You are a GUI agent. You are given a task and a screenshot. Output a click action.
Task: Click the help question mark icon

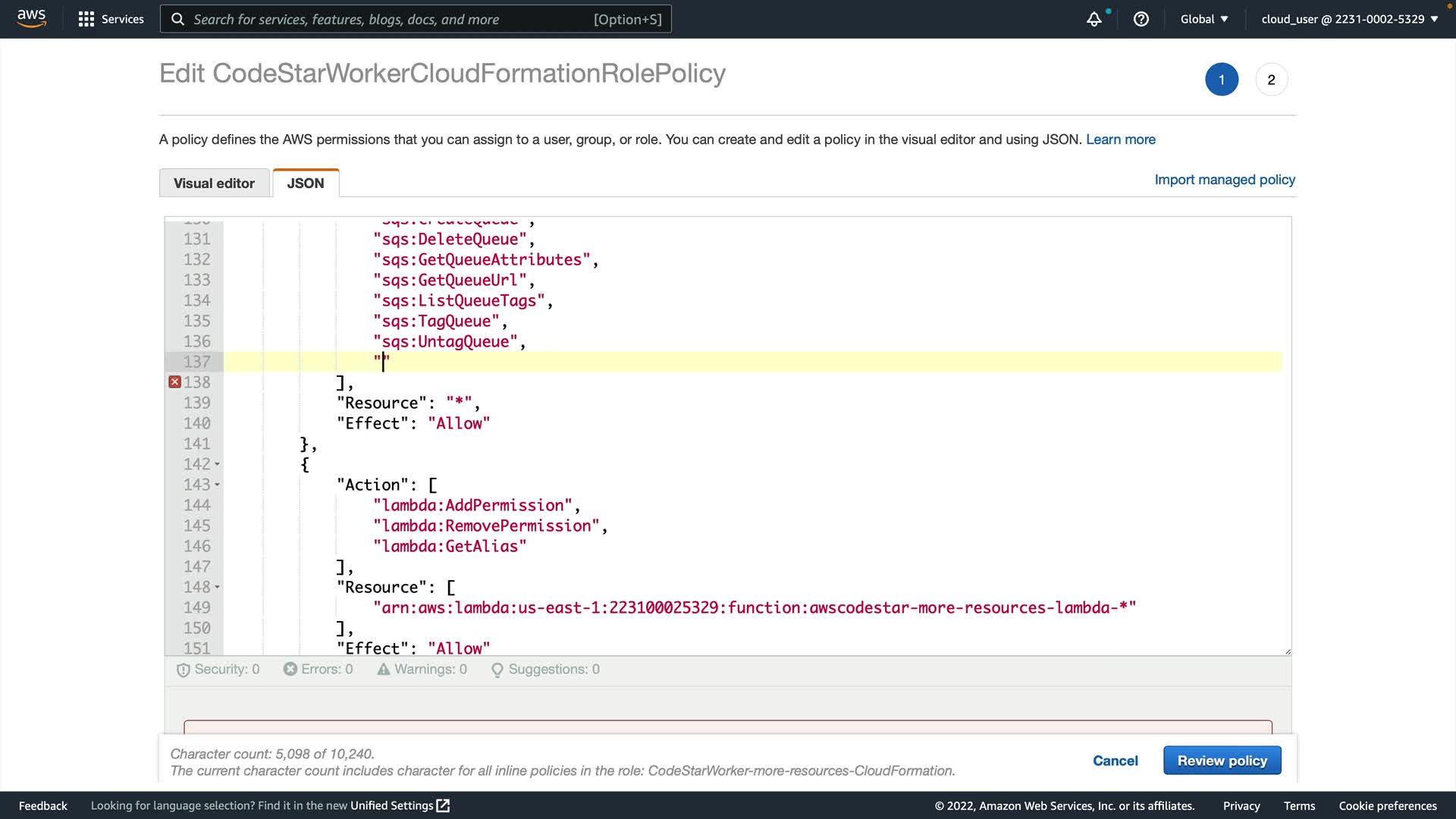point(1141,19)
